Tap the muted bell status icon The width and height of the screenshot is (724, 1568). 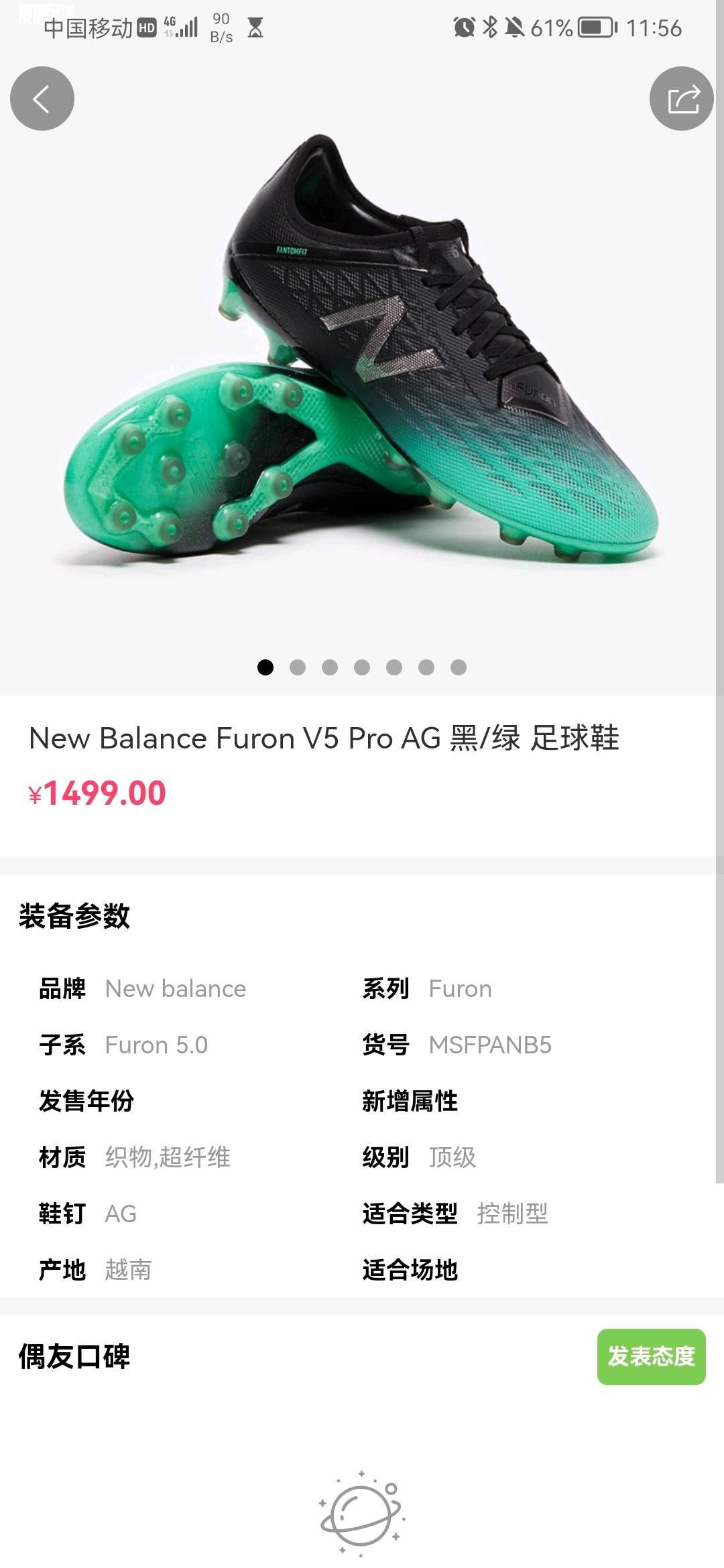point(514,27)
